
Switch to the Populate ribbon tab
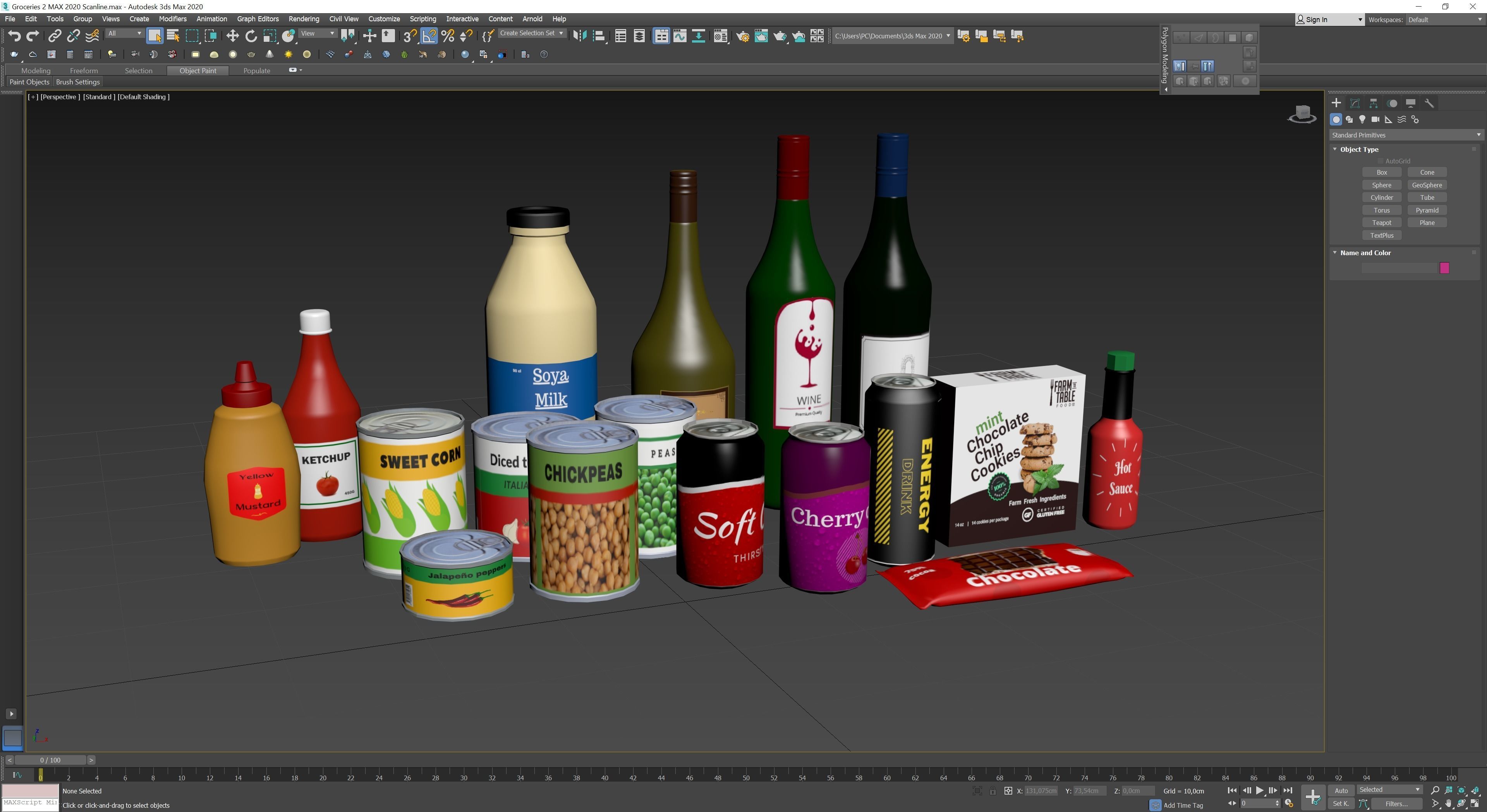[256, 70]
